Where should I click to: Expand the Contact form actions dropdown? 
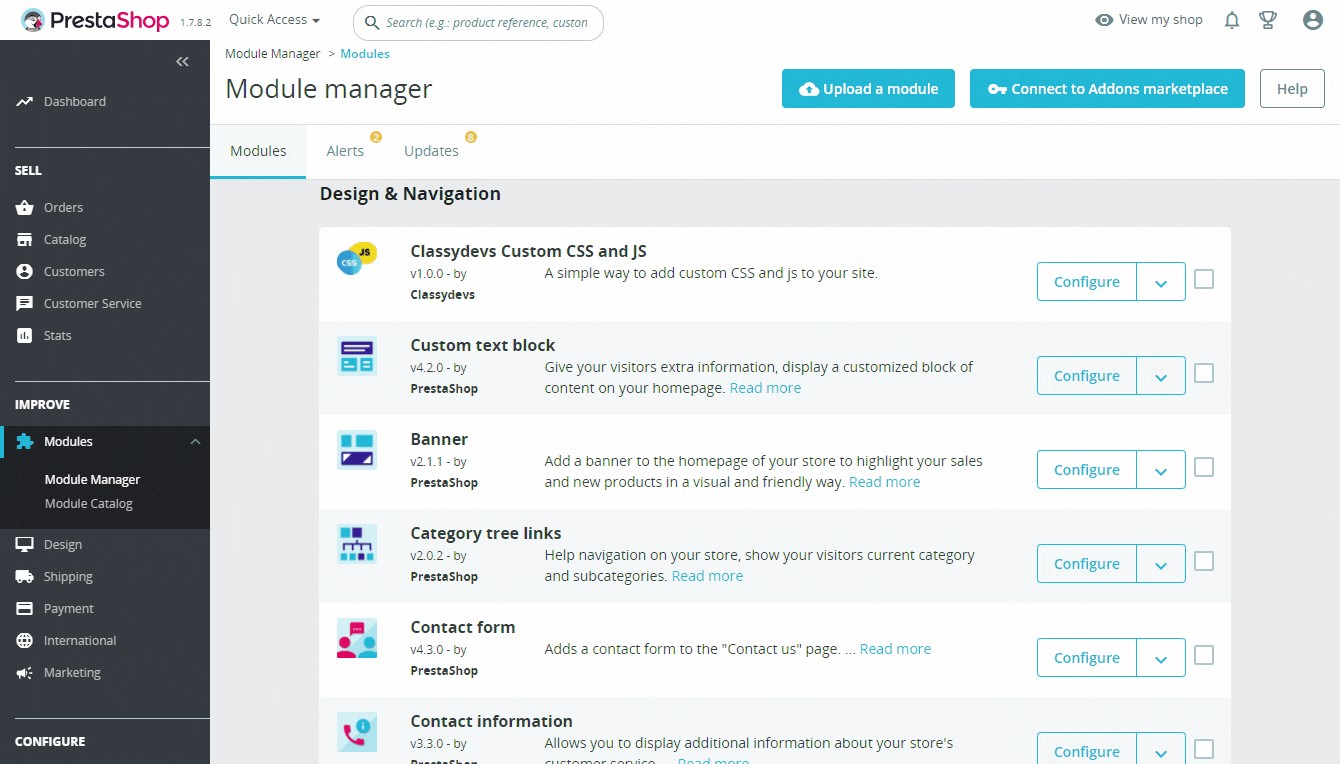click(1161, 658)
